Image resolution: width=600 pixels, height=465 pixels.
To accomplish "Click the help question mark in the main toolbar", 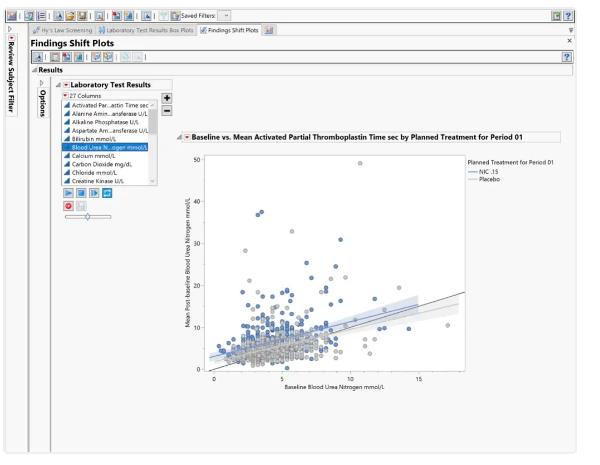I will point(568,16).
